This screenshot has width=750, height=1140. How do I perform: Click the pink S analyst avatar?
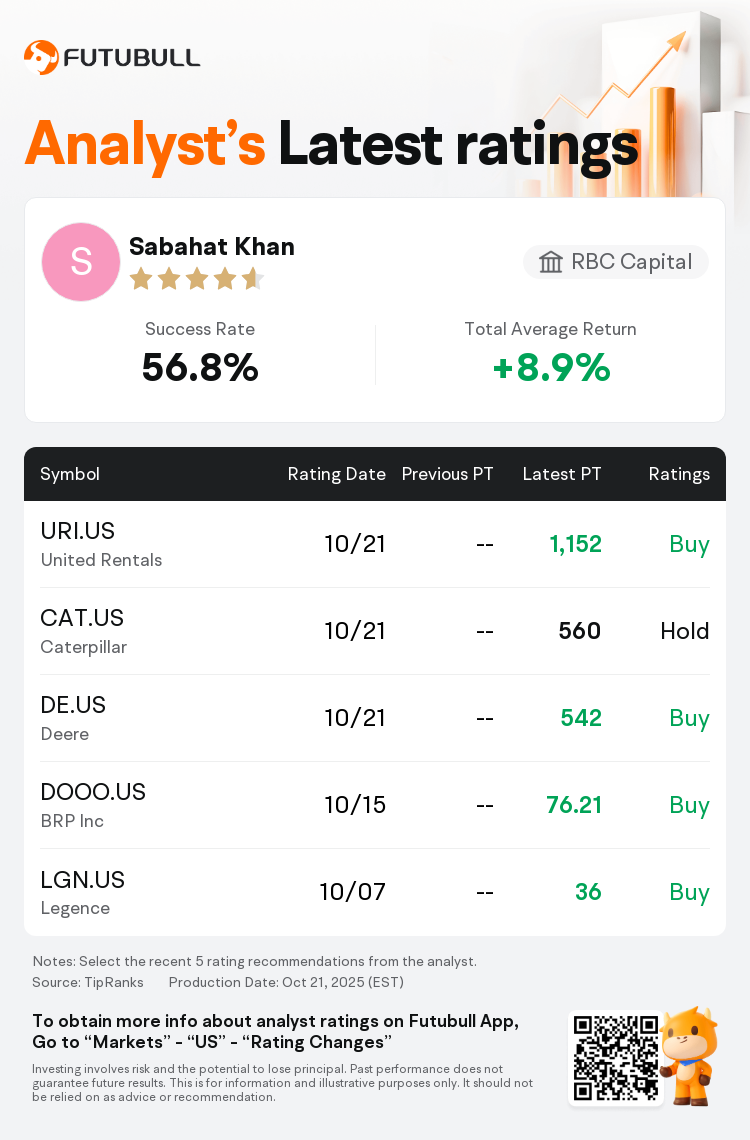coord(81,262)
